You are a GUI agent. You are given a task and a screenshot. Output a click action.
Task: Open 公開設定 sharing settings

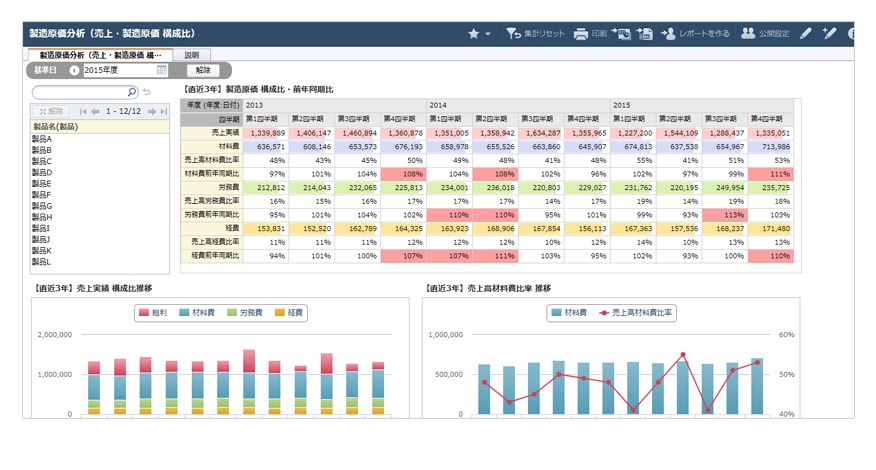click(x=748, y=34)
